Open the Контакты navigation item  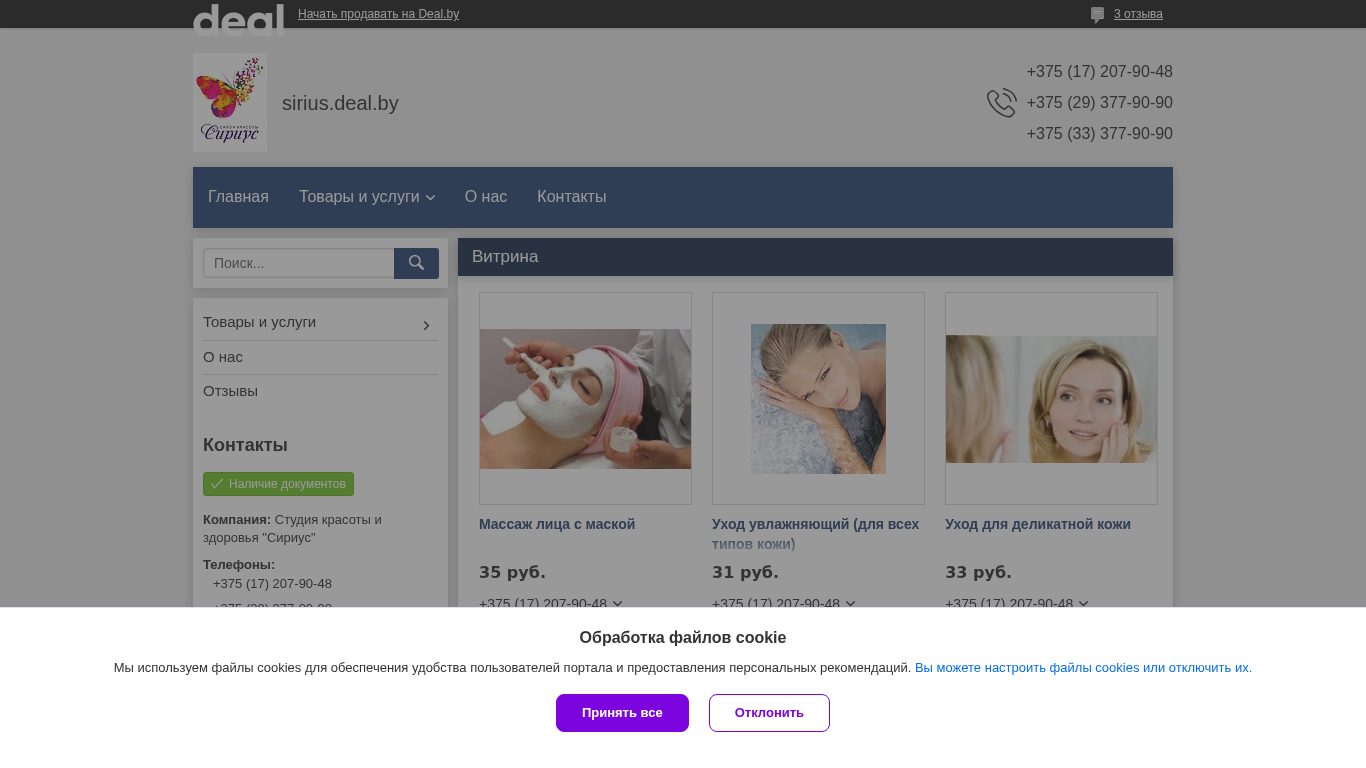[x=571, y=197]
